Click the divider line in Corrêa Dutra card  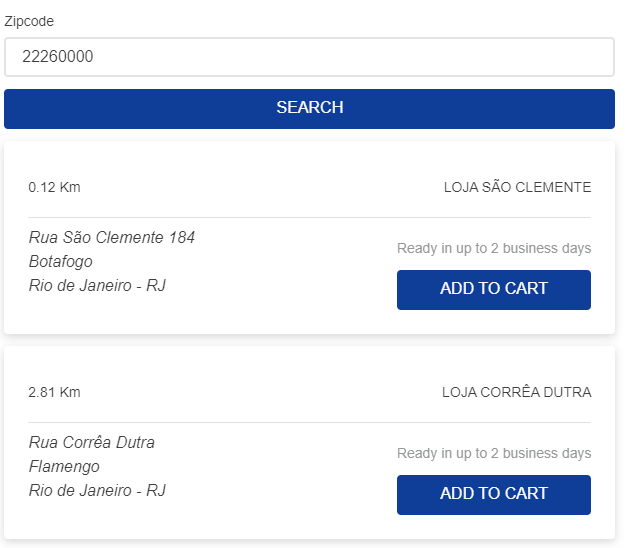pyautogui.click(x=309, y=422)
